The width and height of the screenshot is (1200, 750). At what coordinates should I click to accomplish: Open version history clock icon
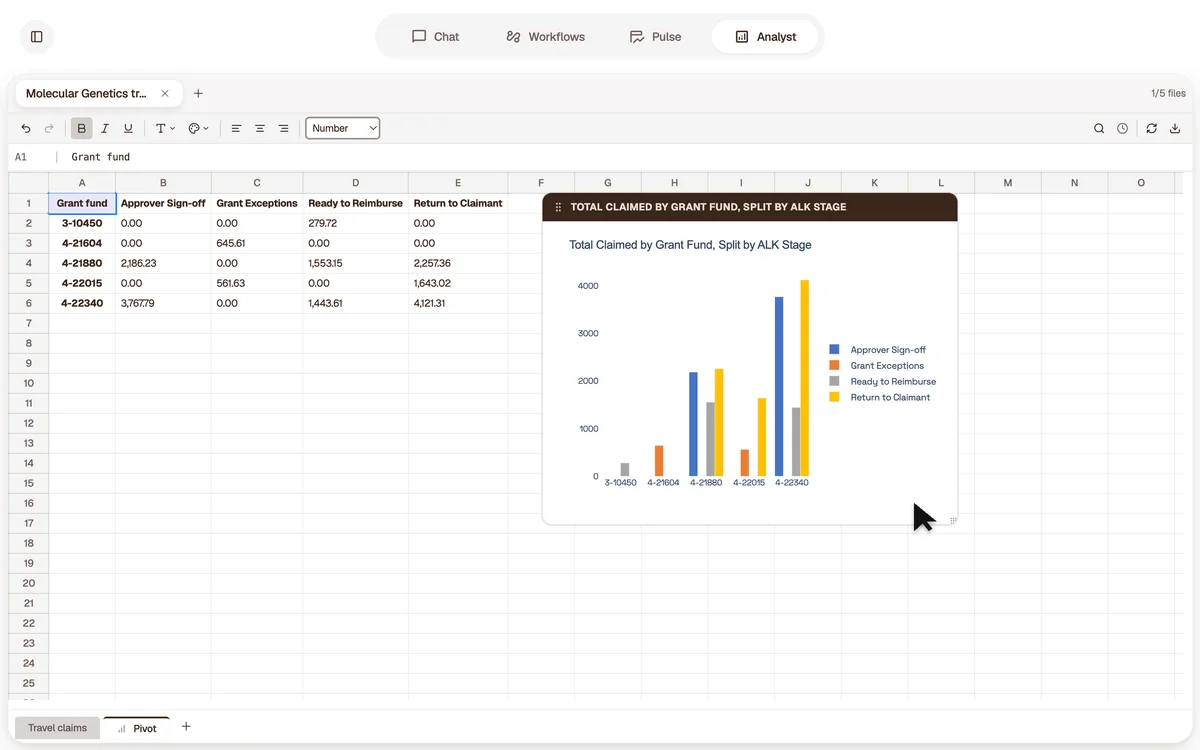click(1123, 128)
